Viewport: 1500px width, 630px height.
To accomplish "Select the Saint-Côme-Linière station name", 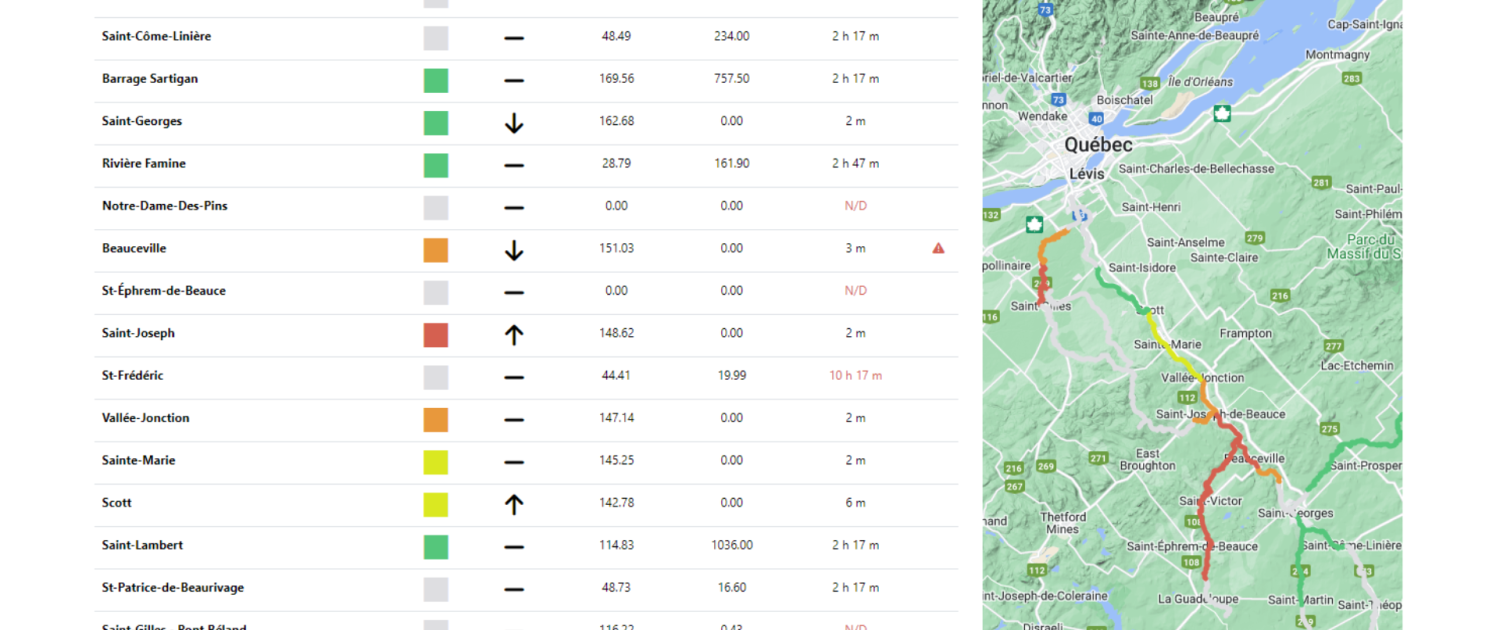I will tap(156, 37).
